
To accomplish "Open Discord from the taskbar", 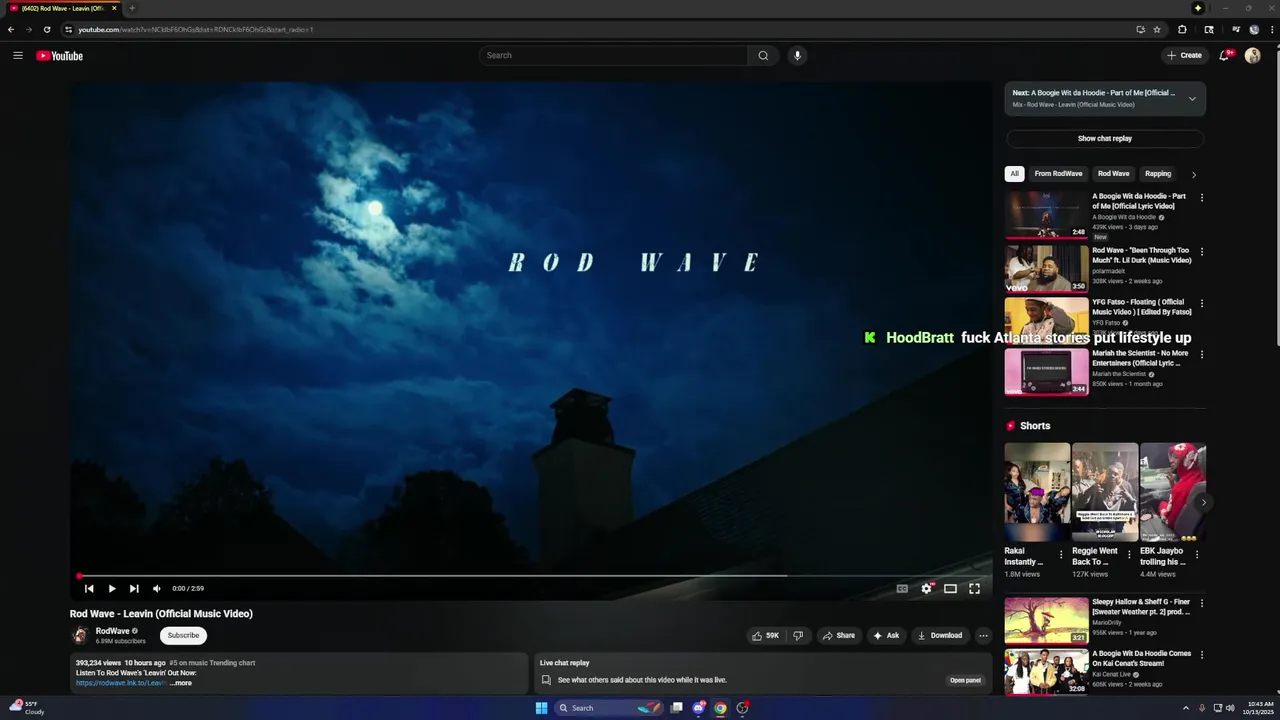I will (699, 708).
